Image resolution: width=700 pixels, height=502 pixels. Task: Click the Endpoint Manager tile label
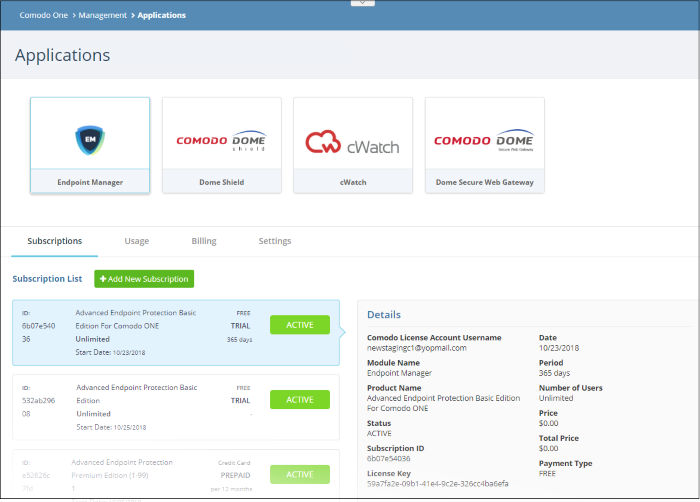pyautogui.click(x=90, y=182)
